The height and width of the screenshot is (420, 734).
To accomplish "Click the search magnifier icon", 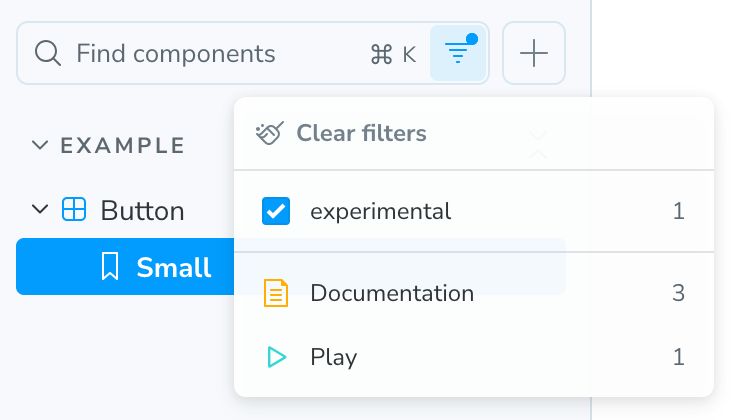I will 48,53.
